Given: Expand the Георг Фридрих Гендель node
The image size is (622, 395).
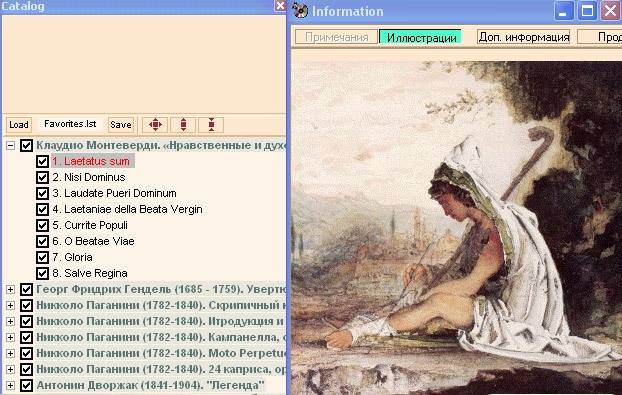Looking at the screenshot, I should click(x=10, y=290).
